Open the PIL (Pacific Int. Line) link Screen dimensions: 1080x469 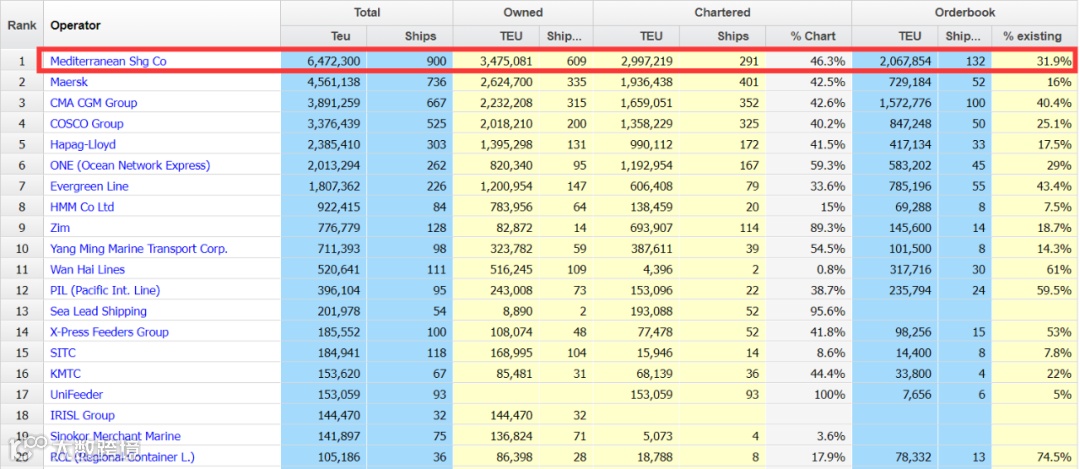coord(105,290)
